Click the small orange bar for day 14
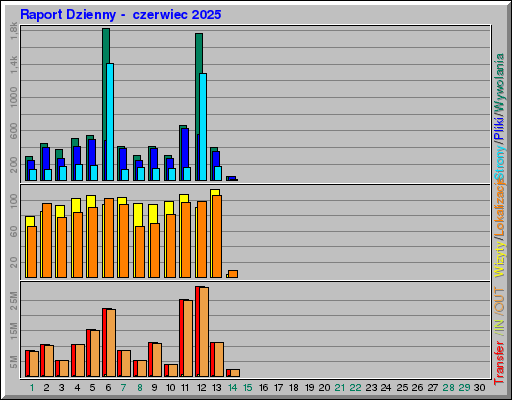Viewport: 512px width, 400px height. pyautogui.click(x=233, y=274)
